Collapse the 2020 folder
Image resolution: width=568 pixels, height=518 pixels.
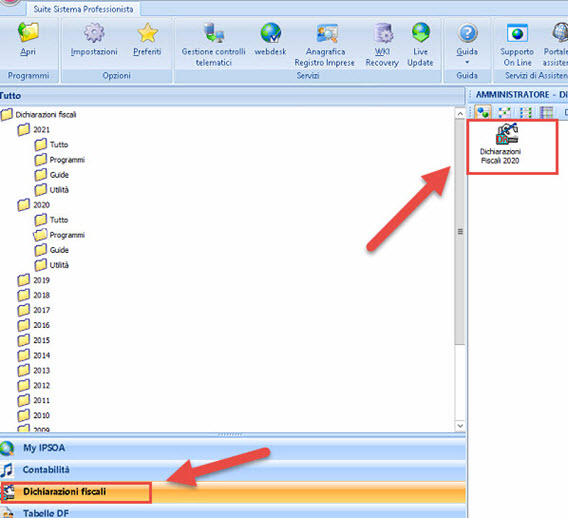point(33,205)
